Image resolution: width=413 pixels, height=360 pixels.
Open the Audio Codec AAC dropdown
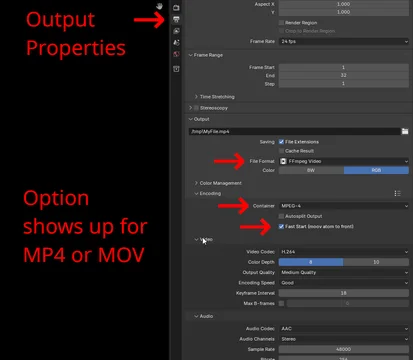[x=344, y=329]
